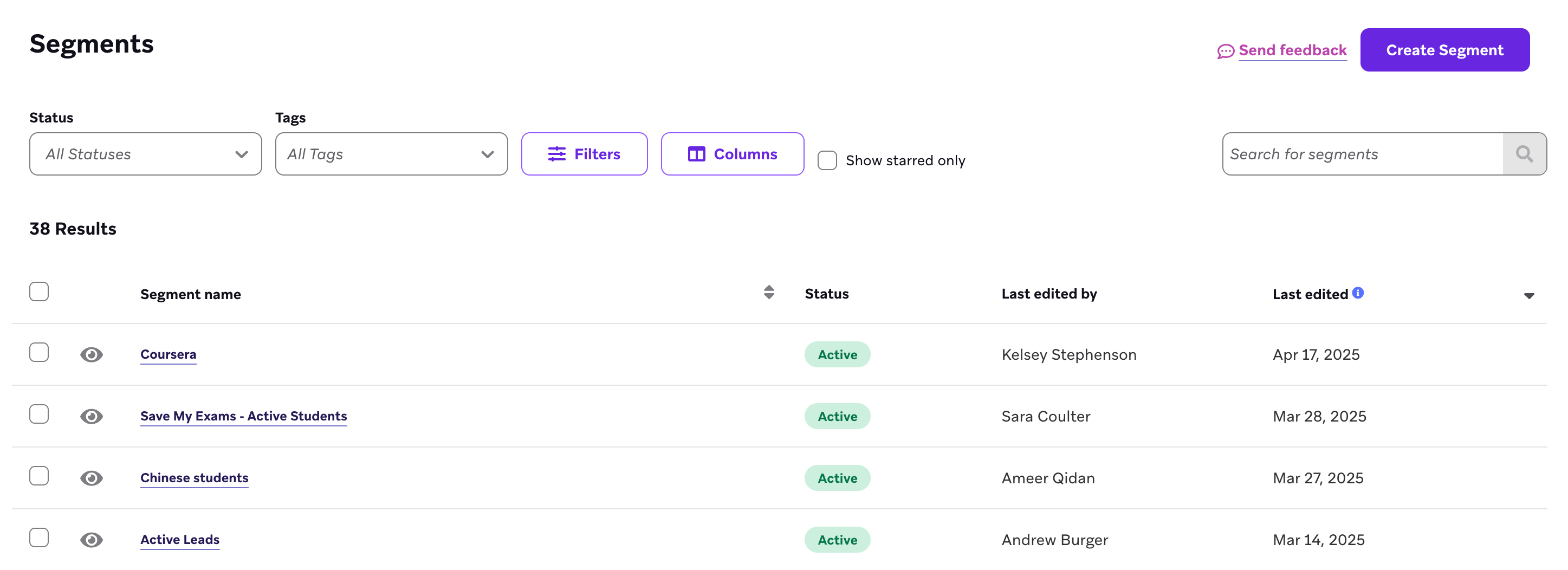Click the eye icon for Coursera
This screenshot has width=1568, height=570.
(92, 354)
